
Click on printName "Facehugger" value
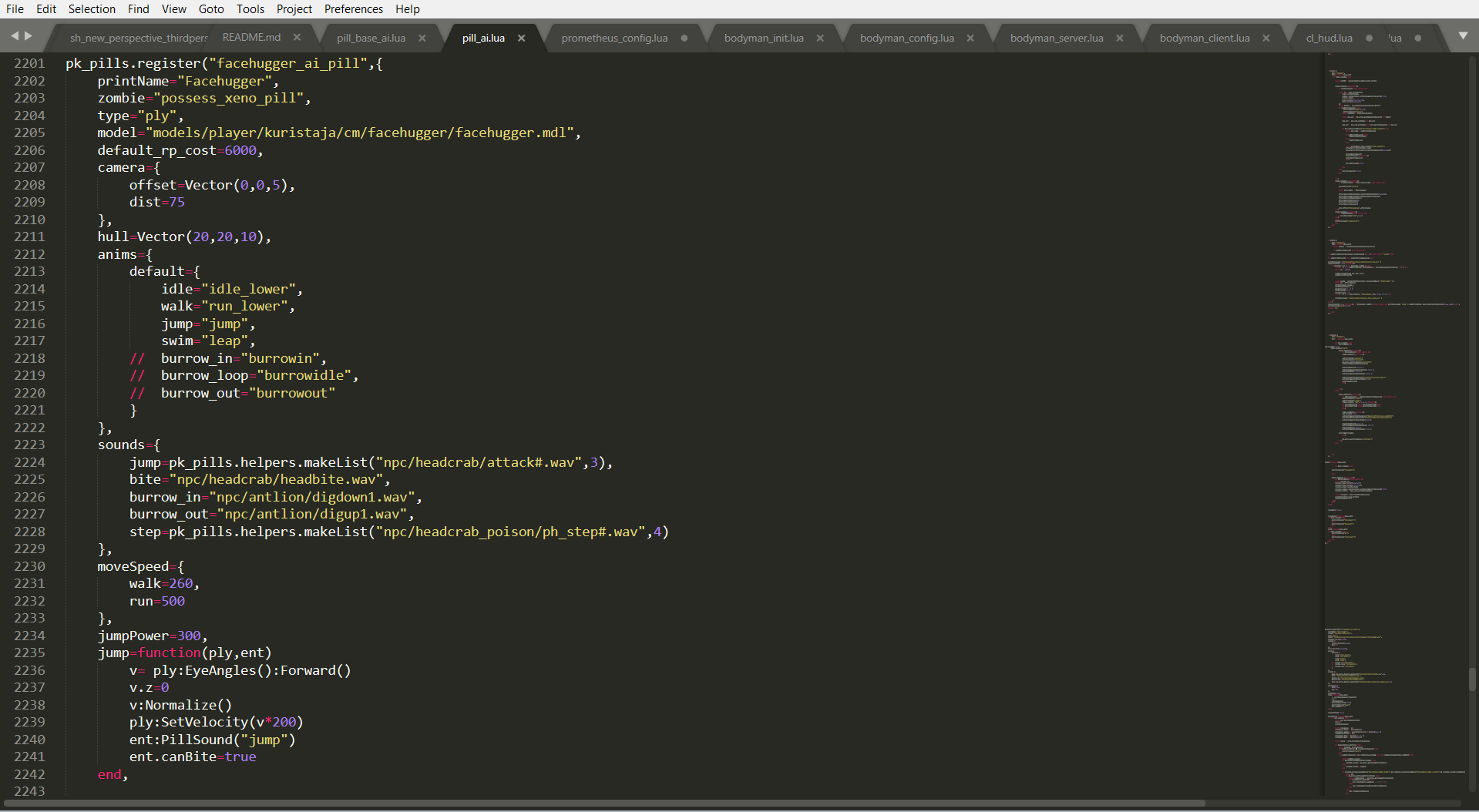224,81
